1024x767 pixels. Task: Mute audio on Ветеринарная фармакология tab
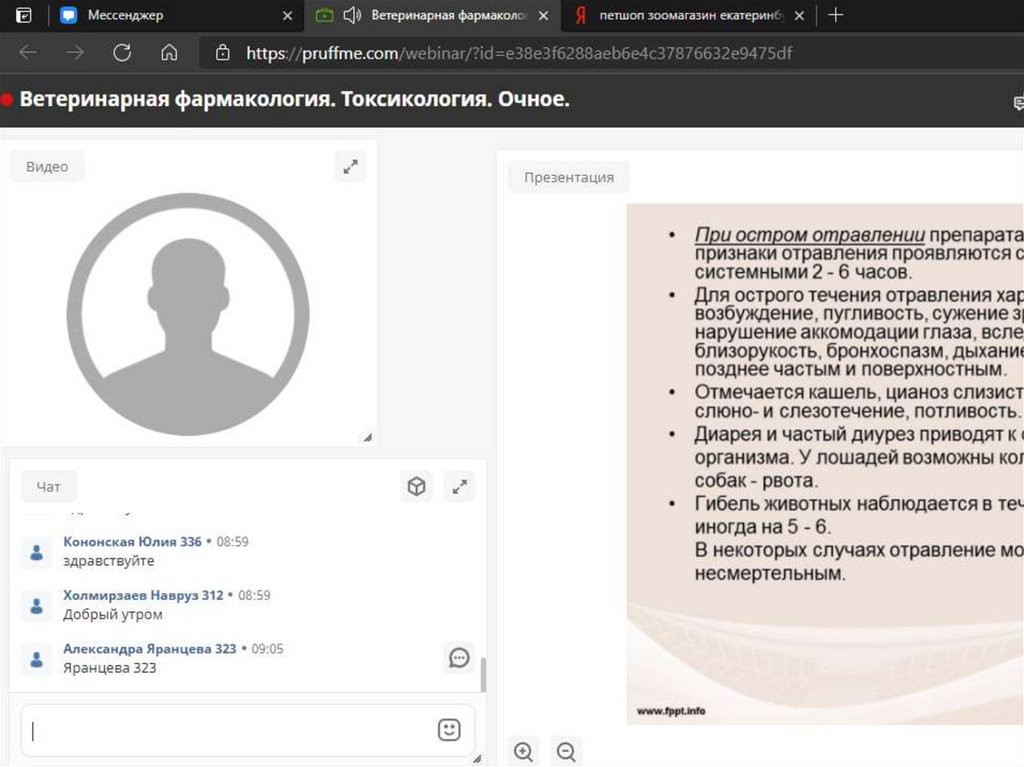click(351, 15)
